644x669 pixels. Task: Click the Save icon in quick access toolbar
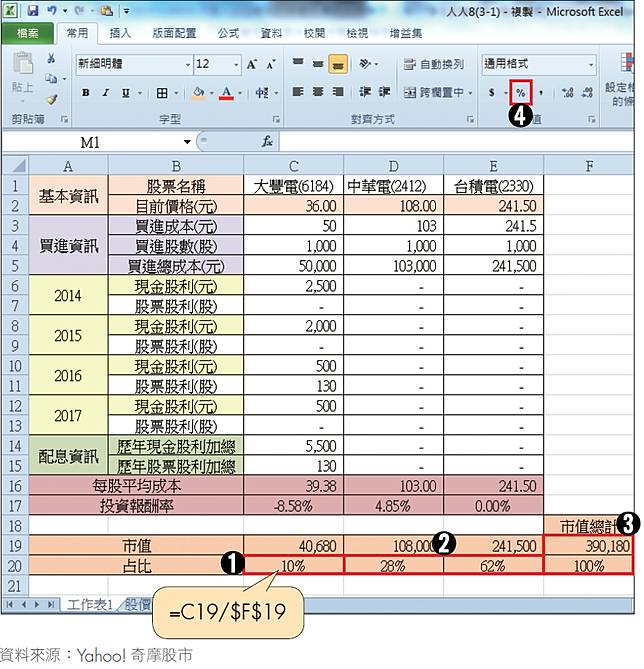32,10
